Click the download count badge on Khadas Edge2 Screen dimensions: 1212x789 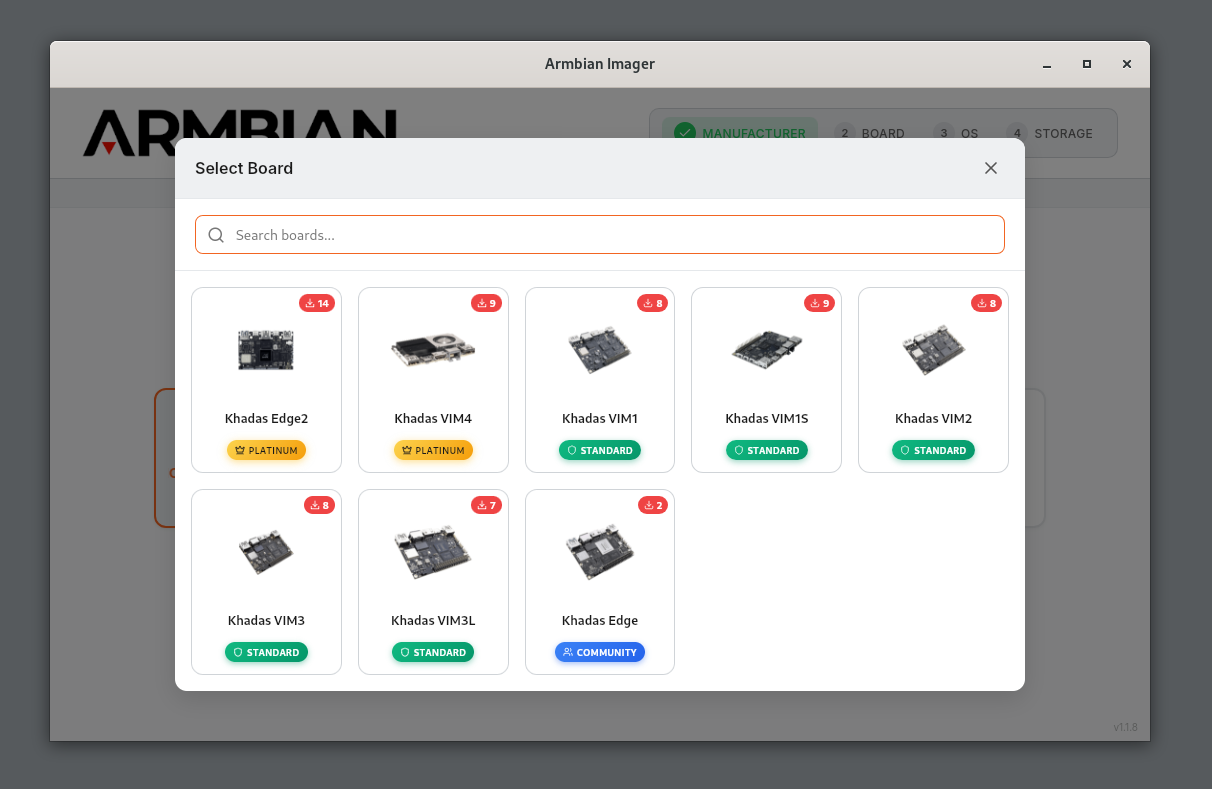tap(317, 303)
